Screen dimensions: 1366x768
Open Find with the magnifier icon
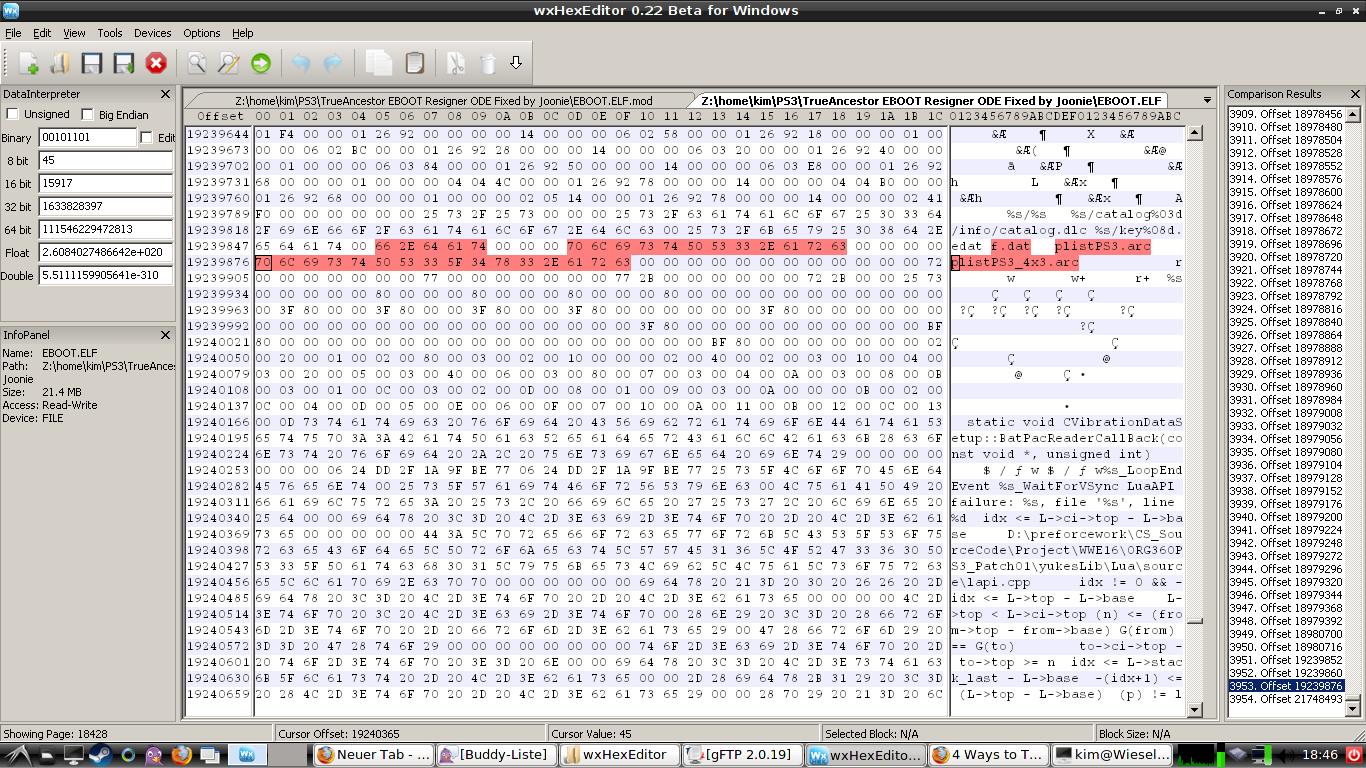(x=197, y=64)
